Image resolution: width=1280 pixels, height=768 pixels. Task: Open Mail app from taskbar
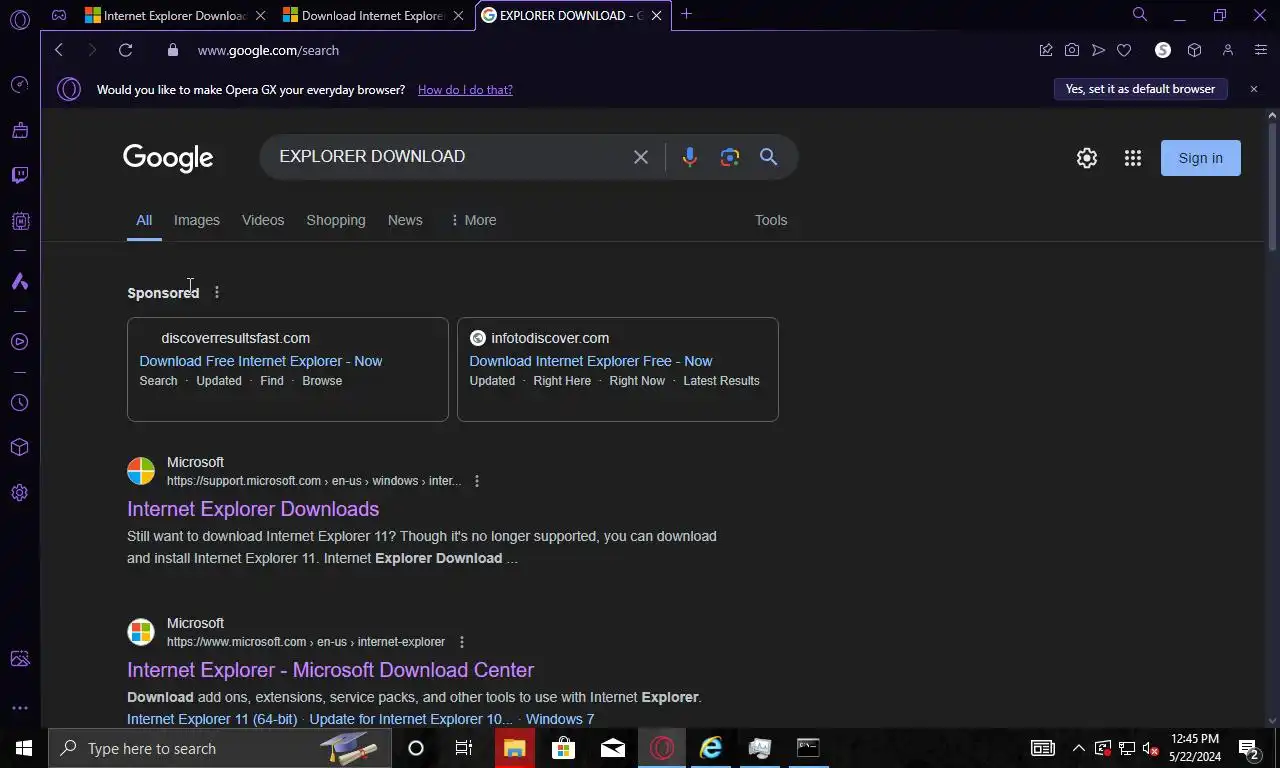coord(613,748)
